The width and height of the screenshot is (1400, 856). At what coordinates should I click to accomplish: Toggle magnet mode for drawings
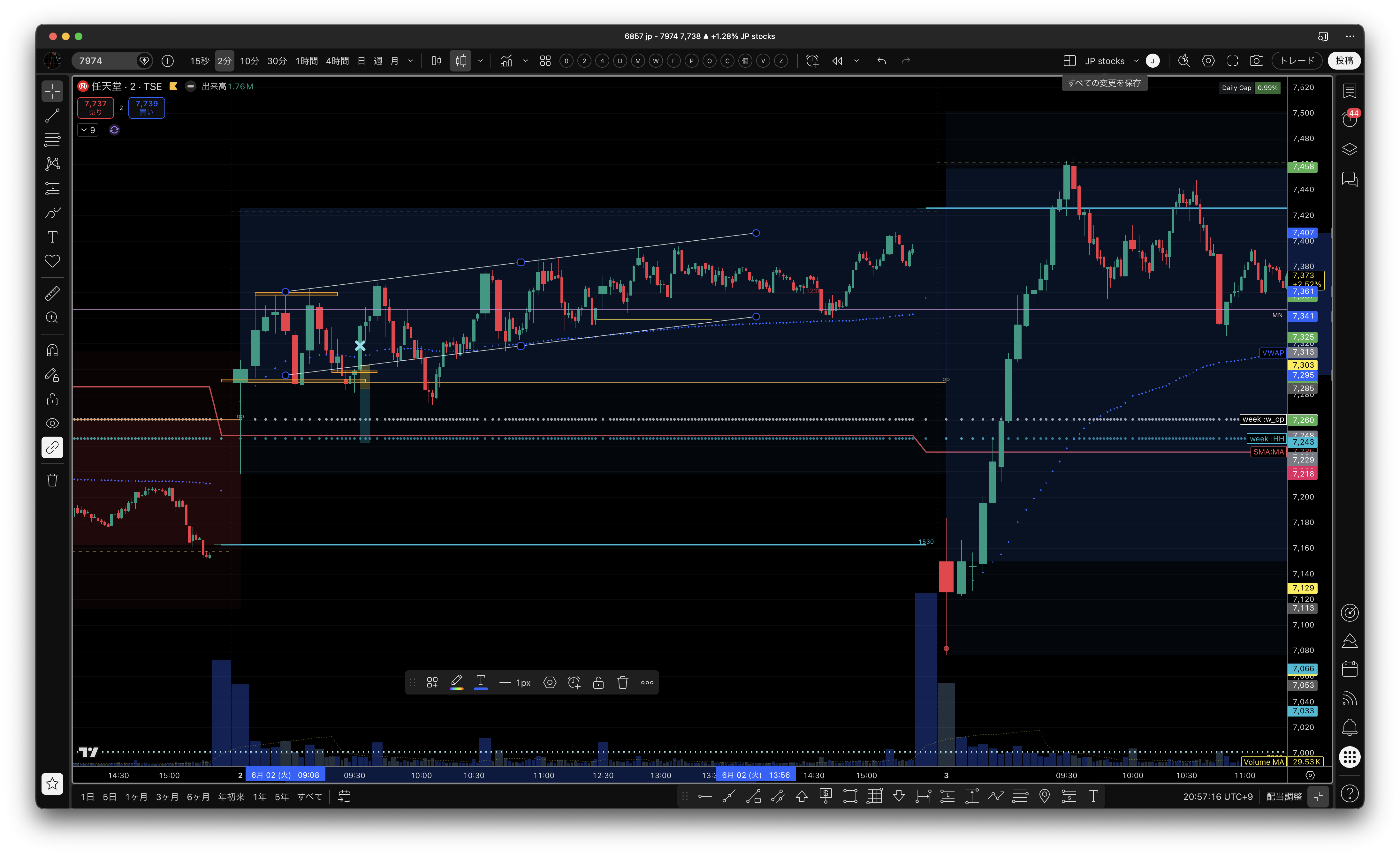52,350
